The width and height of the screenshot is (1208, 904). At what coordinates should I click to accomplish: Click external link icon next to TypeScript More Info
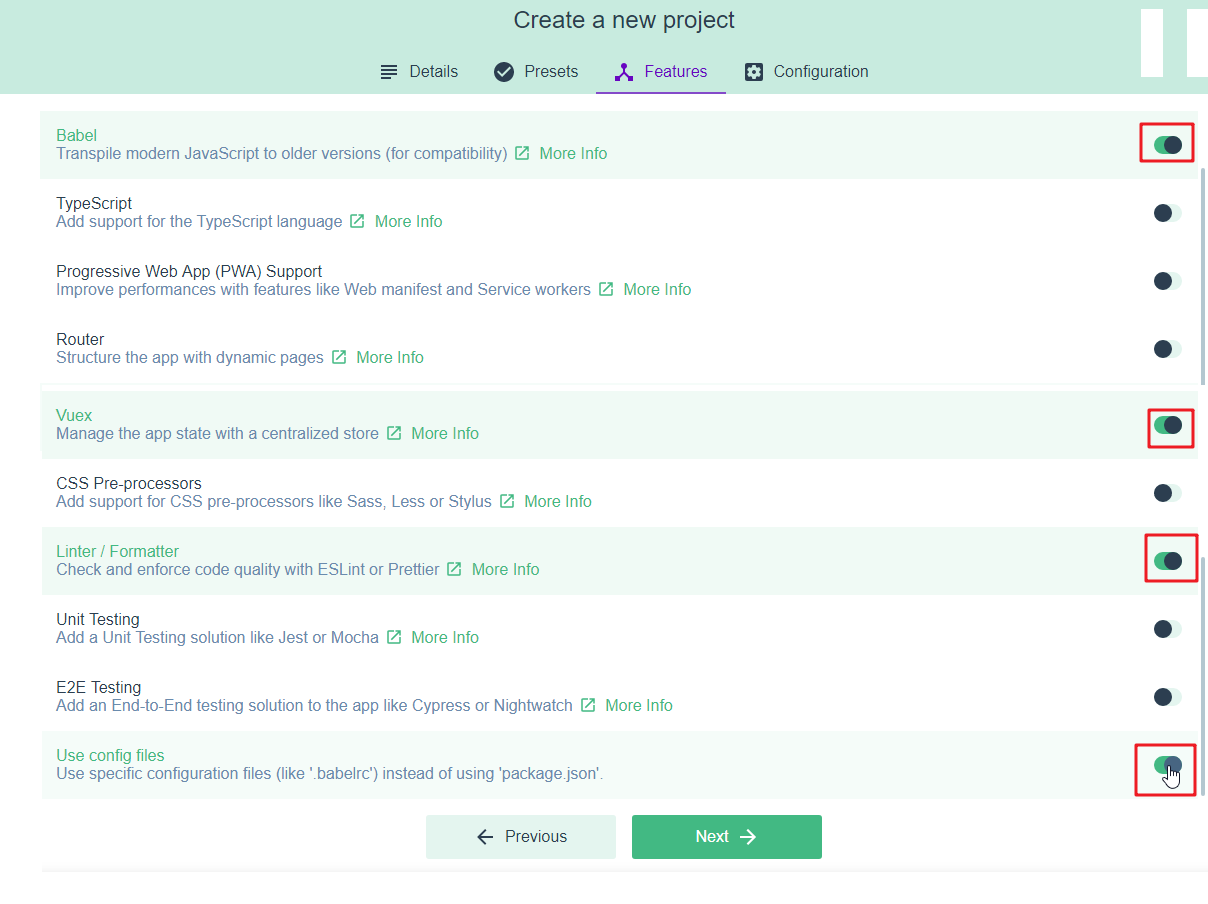[x=357, y=222]
